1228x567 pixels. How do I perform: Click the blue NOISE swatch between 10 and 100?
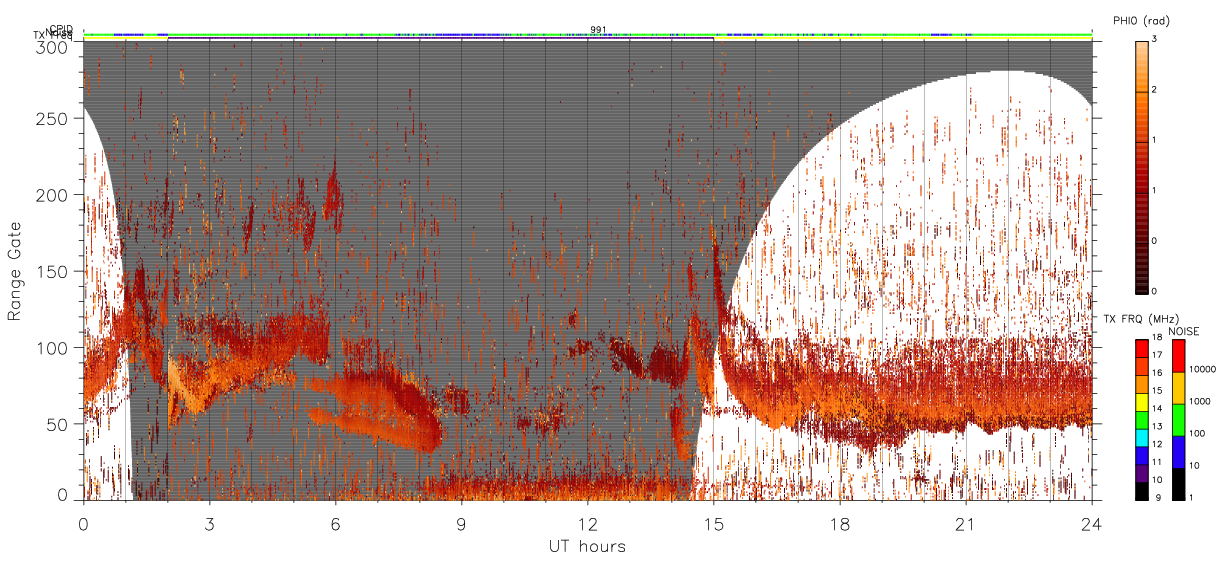point(1178,452)
